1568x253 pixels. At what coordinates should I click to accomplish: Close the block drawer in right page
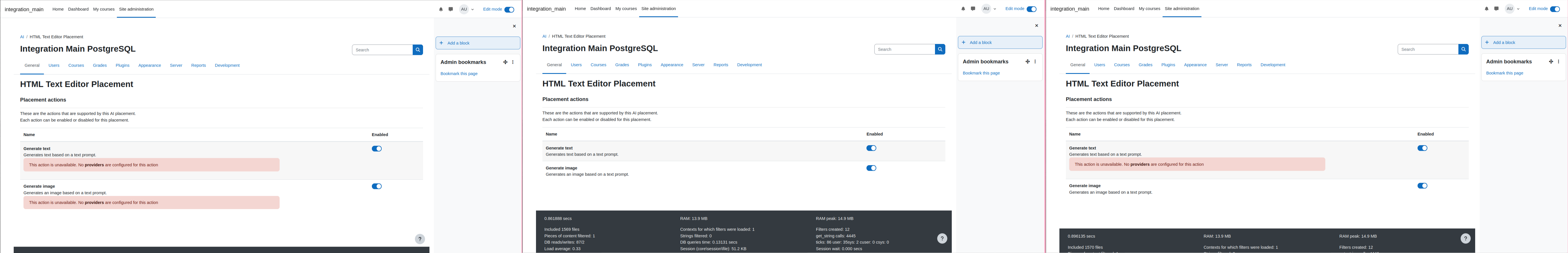(1560, 25)
